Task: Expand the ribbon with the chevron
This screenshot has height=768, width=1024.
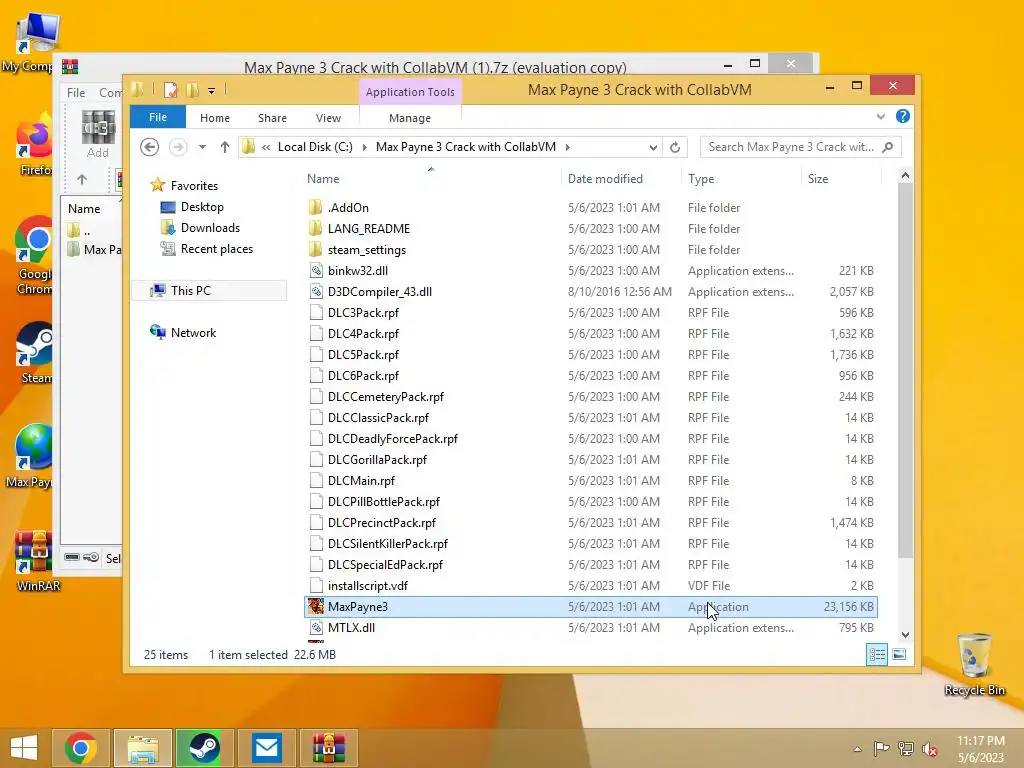Action: point(880,117)
